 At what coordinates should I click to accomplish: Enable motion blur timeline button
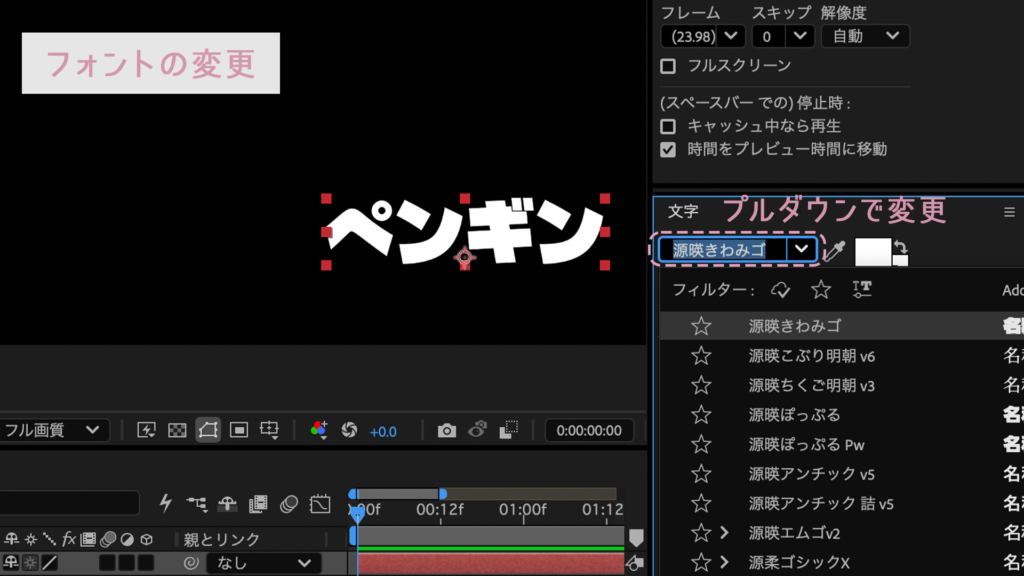click(x=289, y=504)
